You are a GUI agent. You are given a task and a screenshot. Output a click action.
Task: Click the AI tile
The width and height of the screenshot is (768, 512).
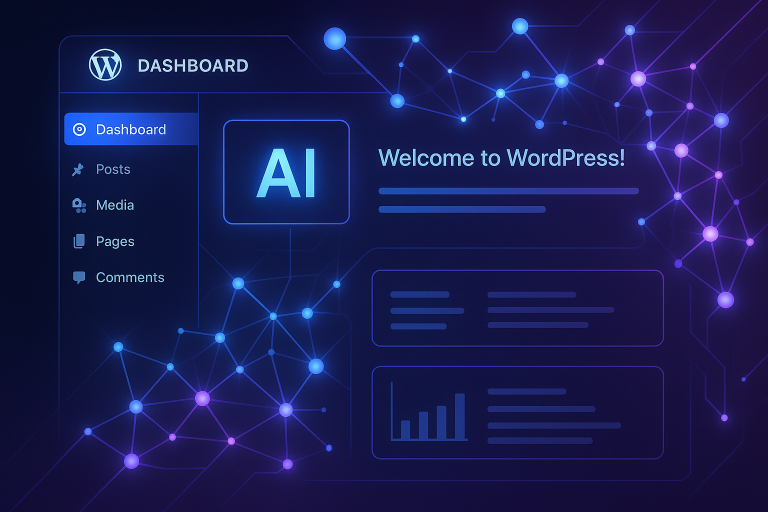pyautogui.click(x=287, y=172)
